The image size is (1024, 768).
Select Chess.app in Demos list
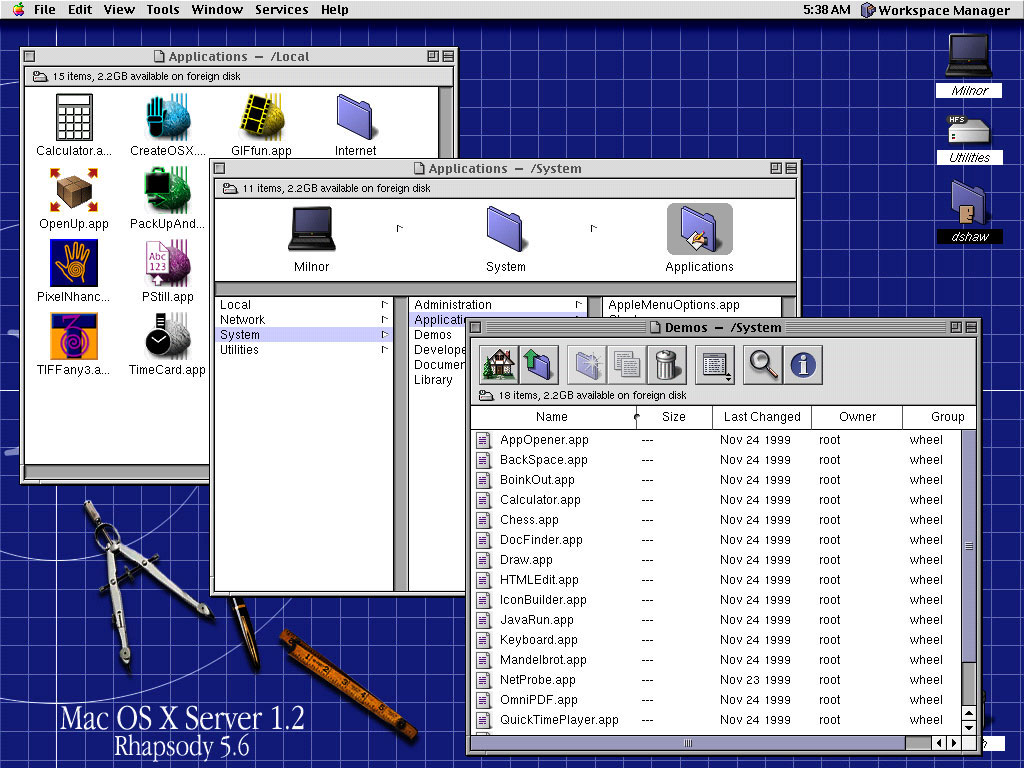pos(716,520)
